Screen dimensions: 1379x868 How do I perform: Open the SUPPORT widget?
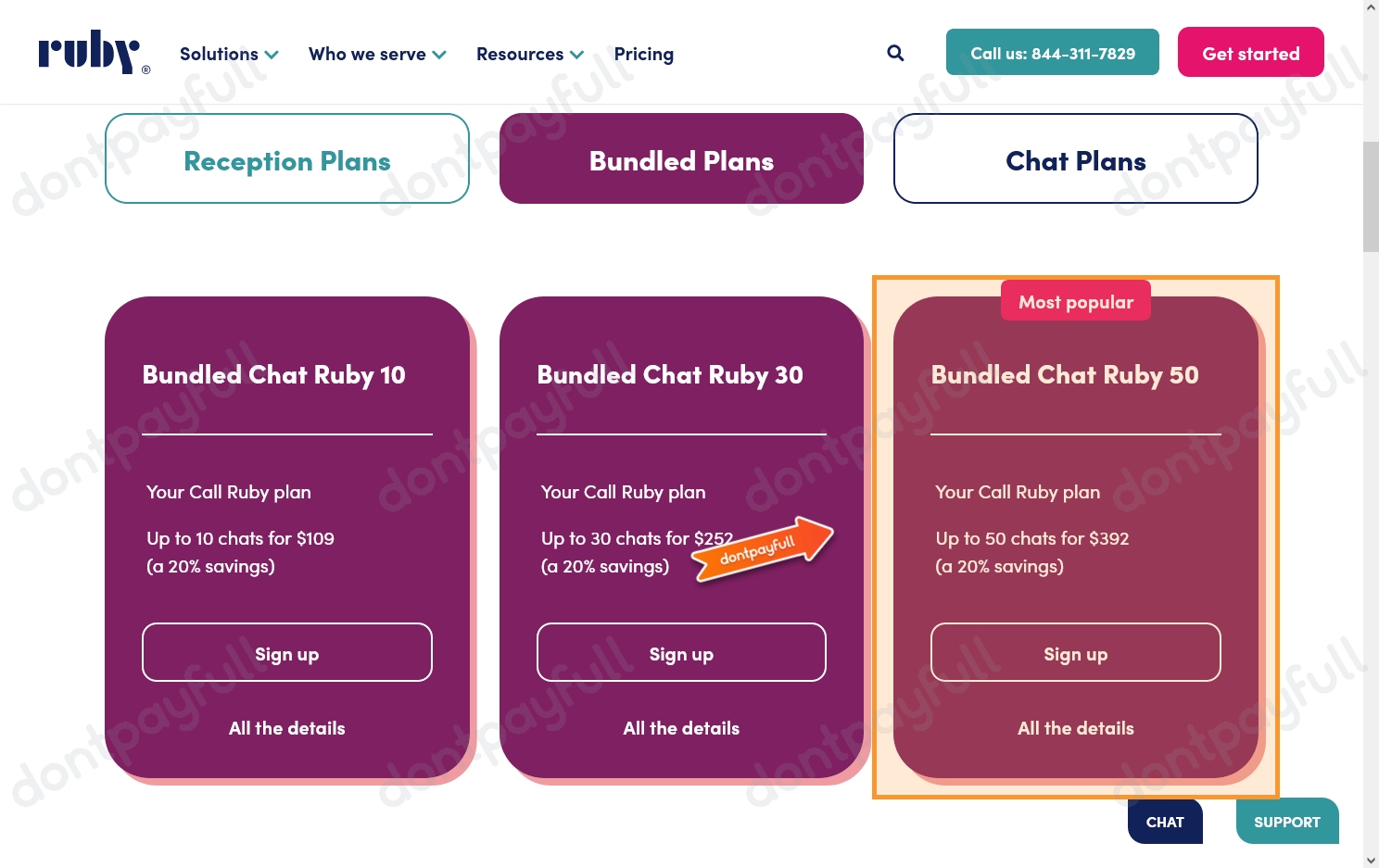click(1286, 821)
